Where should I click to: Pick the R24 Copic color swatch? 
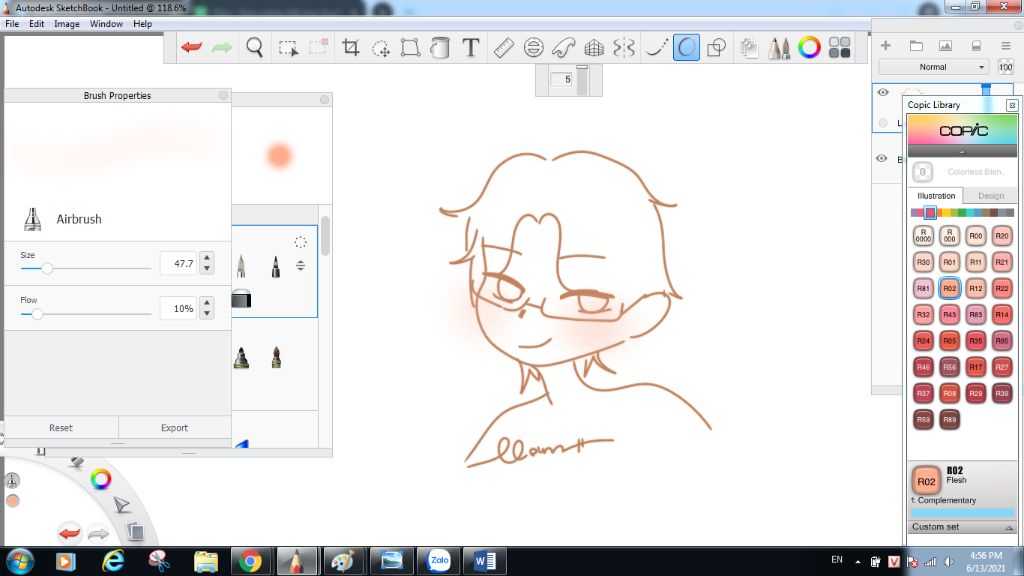(x=923, y=340)
